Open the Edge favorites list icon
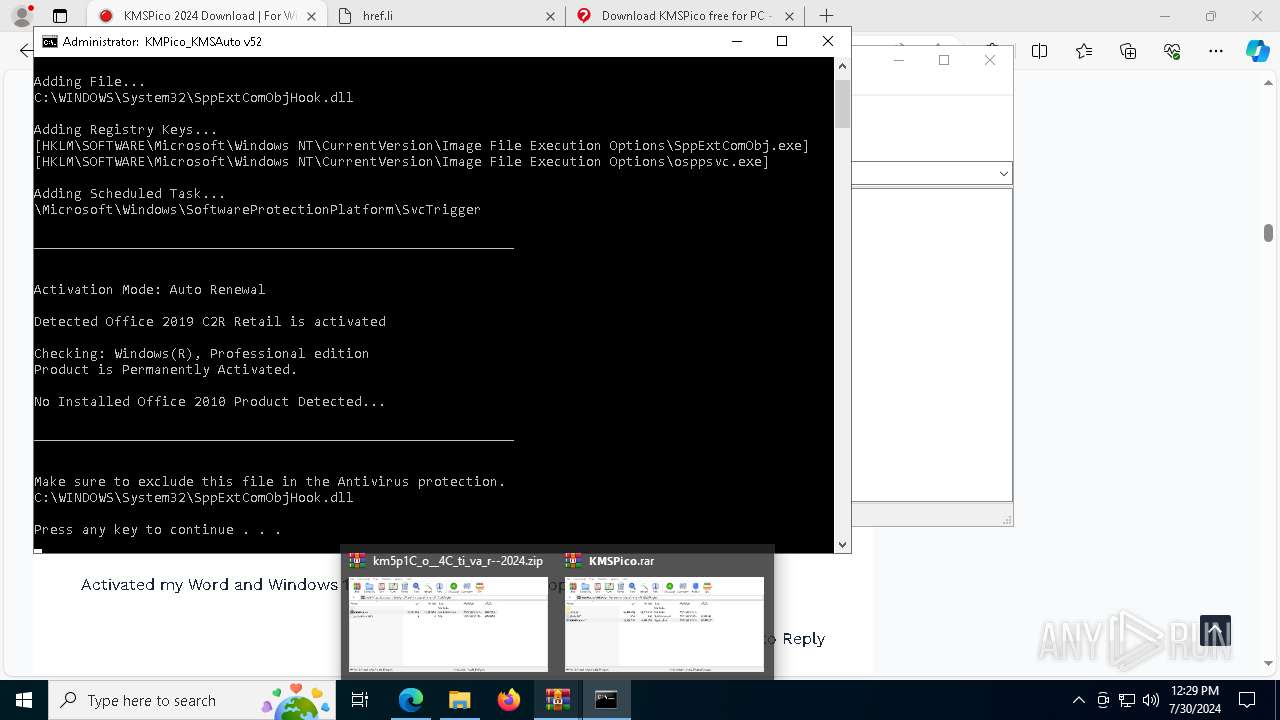Screen dimensions: 1280x720 click(x=1084, y=51)
